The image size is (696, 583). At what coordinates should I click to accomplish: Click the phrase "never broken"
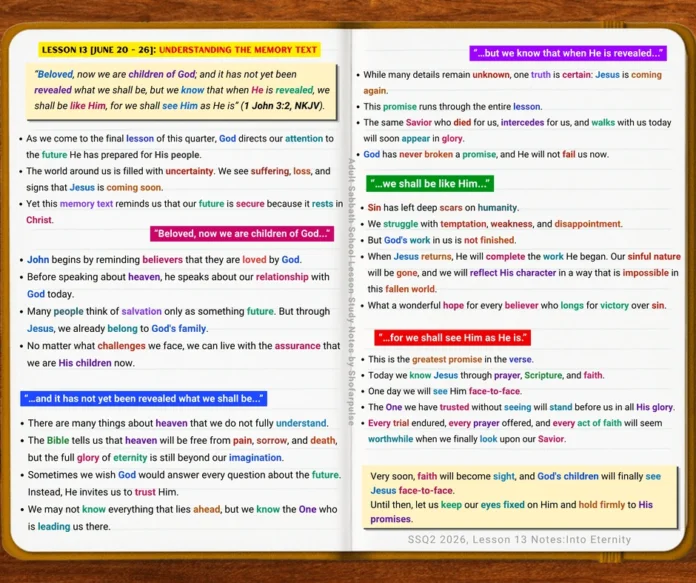pos(426,155)
